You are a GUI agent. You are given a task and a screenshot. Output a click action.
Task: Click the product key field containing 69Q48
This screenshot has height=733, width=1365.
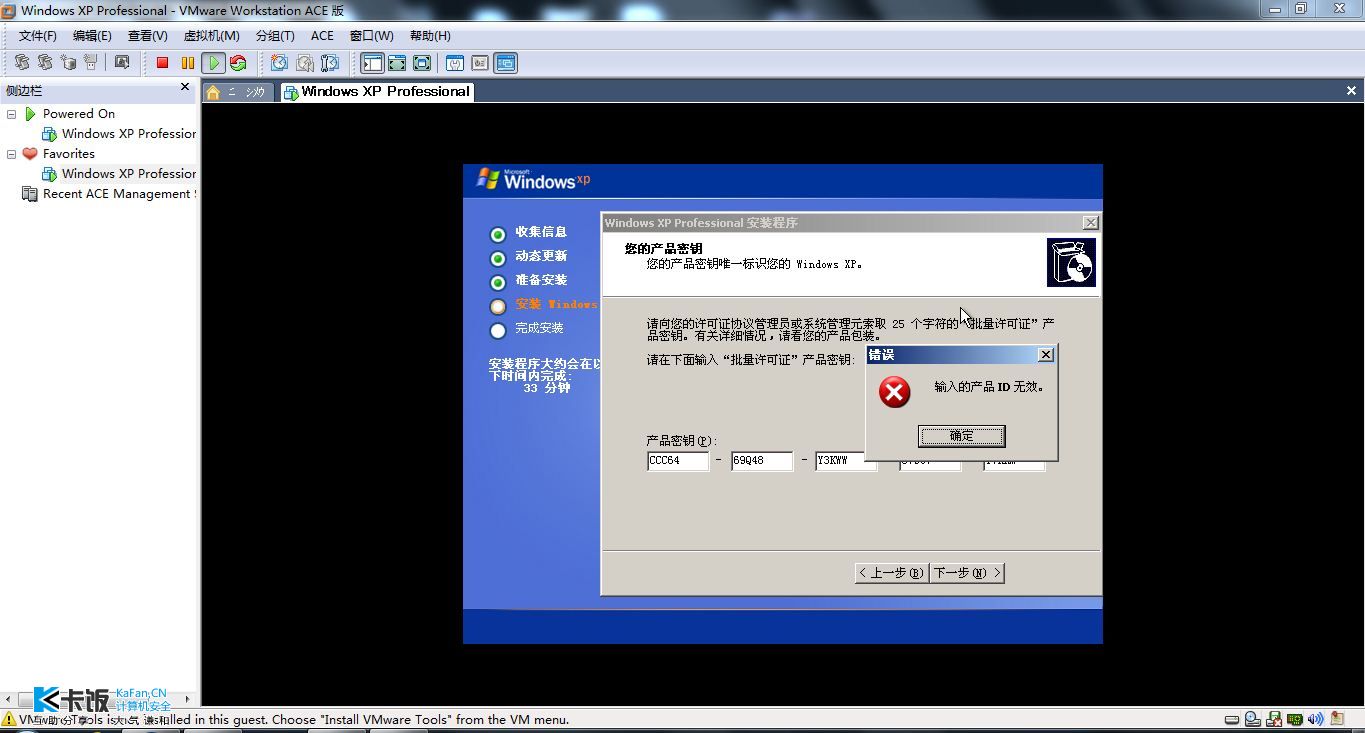762,461
